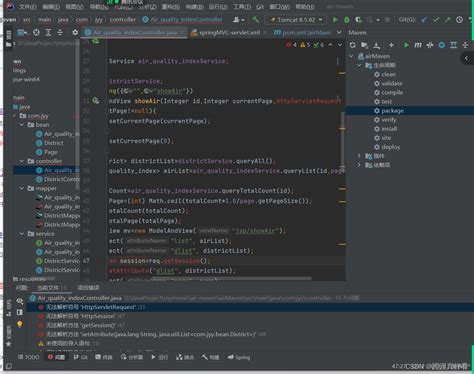This screenshot has width=474, height=374.
Task: Build project with the hammer icon
Action: pyautogui.click(x=256, y=20)
